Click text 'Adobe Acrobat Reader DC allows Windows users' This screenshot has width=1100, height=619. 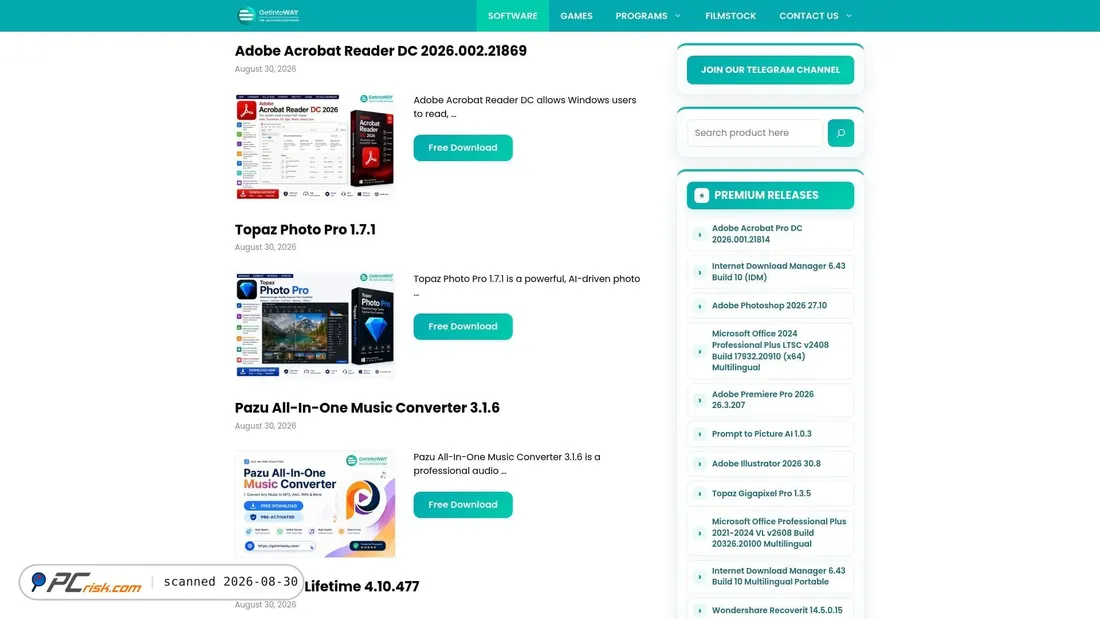point(525,100)
